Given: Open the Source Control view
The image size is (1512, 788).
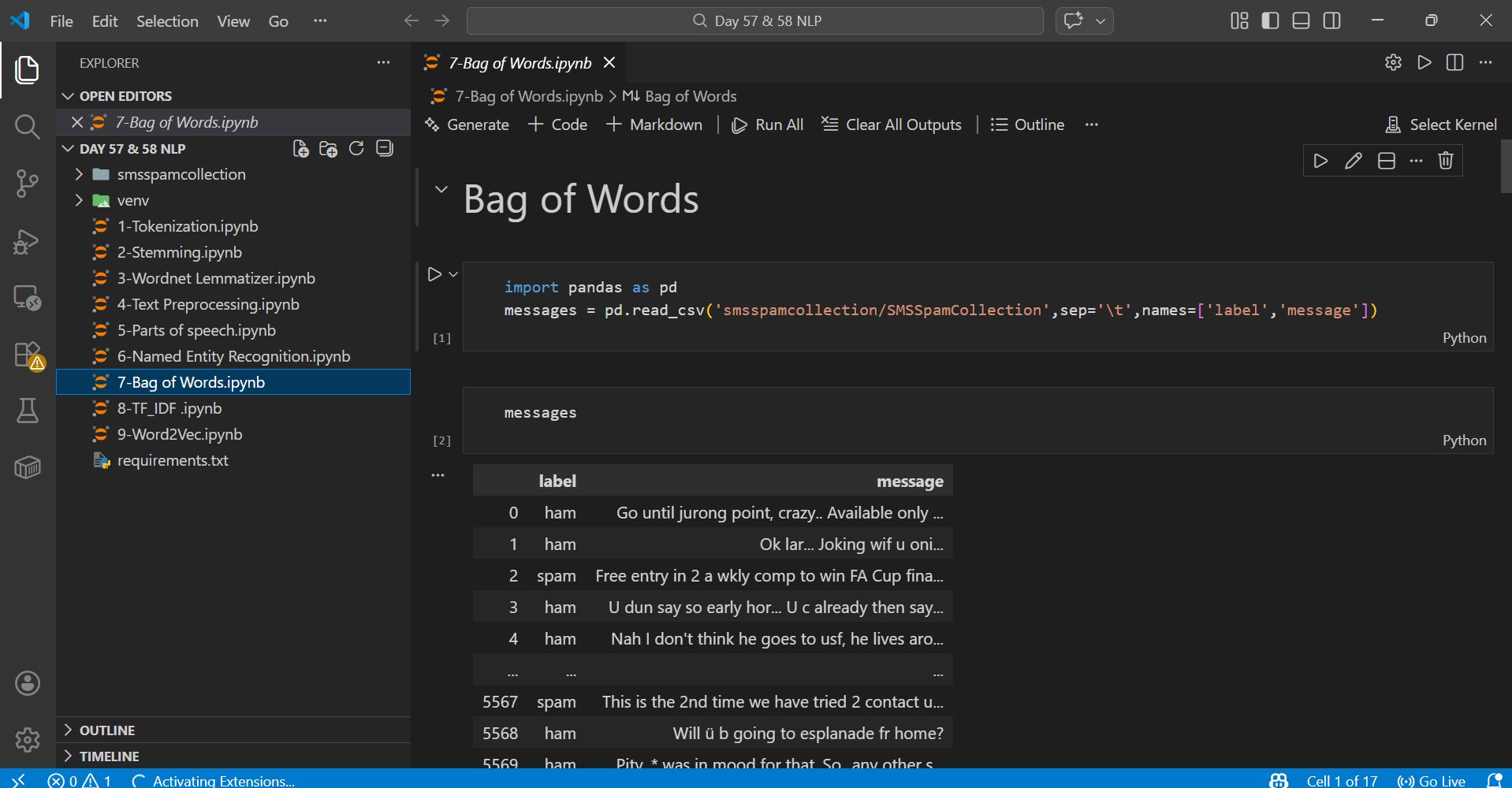Looking at the screenshot, I should pyautogui.click(x=27, y=184).
